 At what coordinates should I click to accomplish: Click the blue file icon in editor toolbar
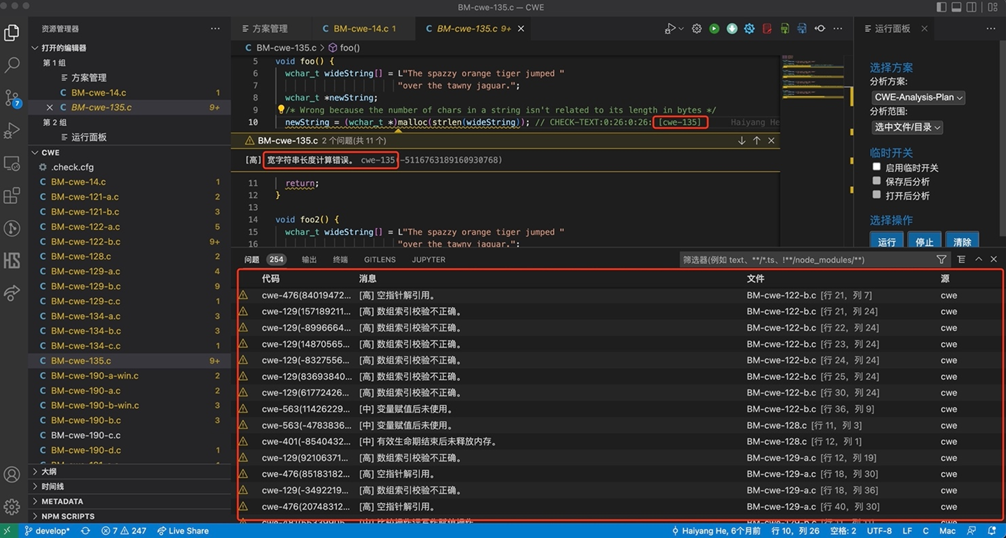[801, 29]
